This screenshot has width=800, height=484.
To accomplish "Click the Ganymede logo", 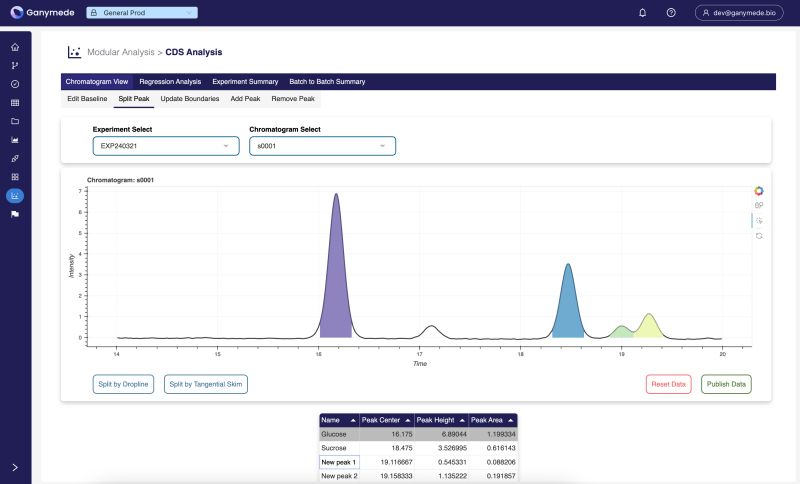I will [43, 12].
